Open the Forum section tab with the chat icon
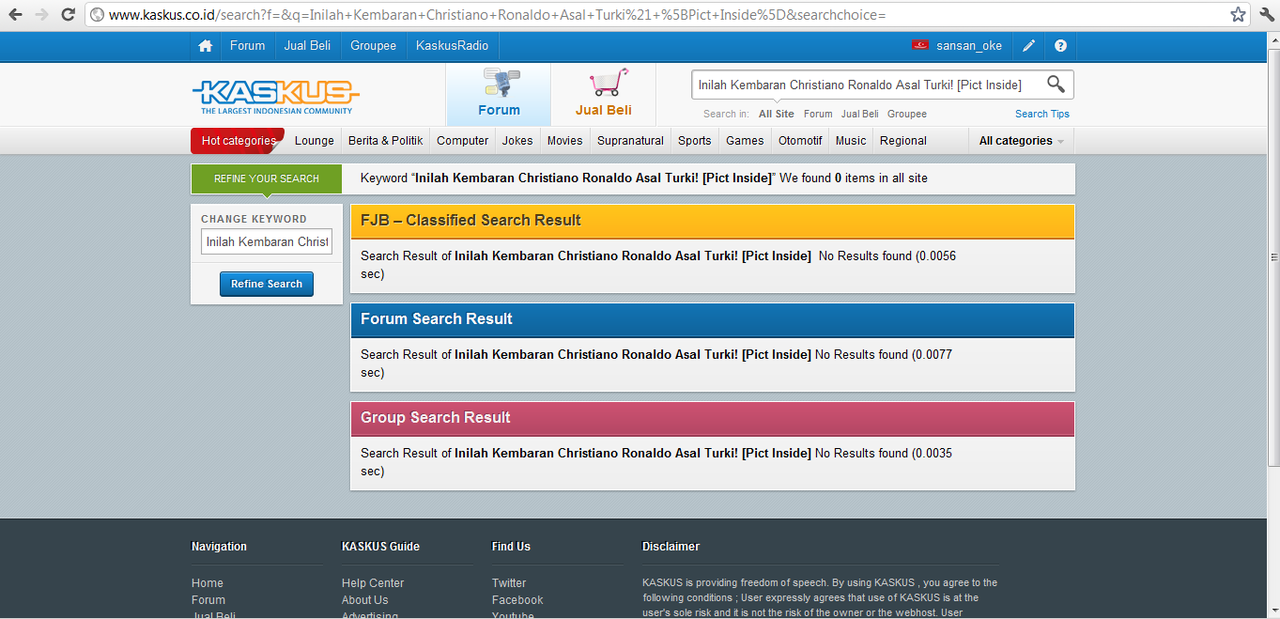 tap(499, 94)
